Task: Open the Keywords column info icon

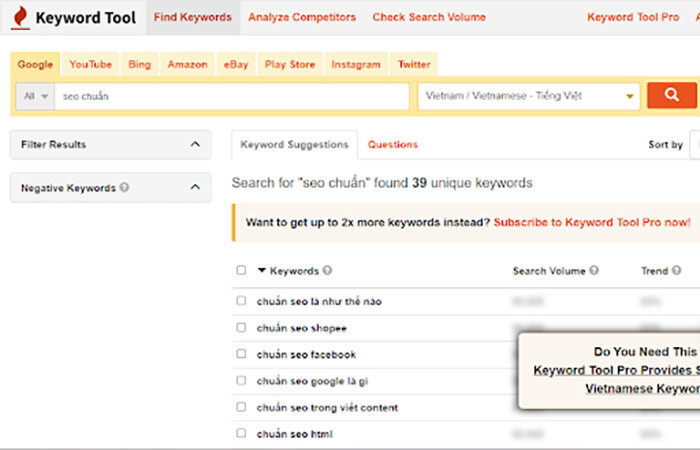Action: click(x=327, y=271)
